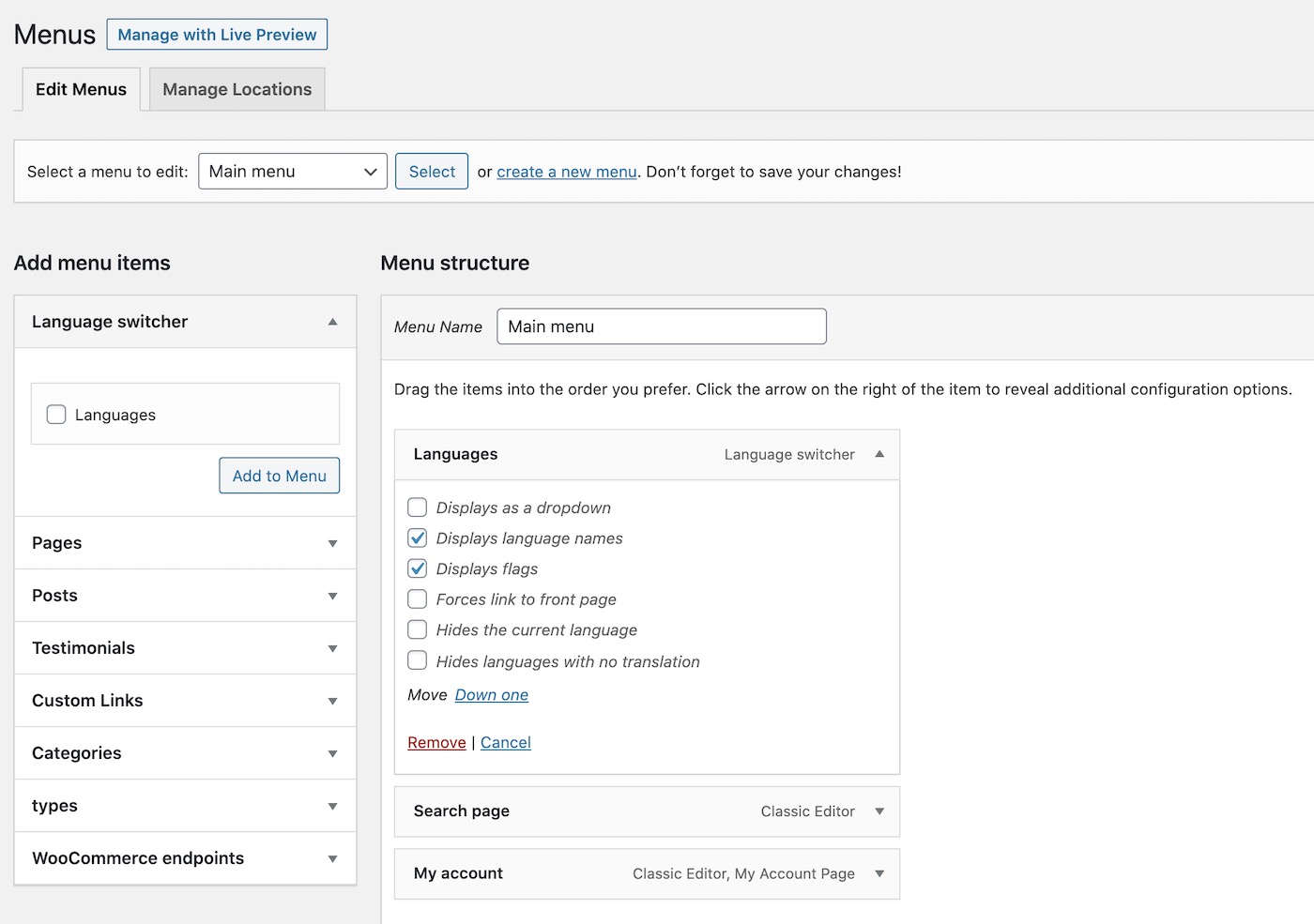Click Manage with Live Preview button
Screen dimensions: 1314x924
tap(217, 35)
